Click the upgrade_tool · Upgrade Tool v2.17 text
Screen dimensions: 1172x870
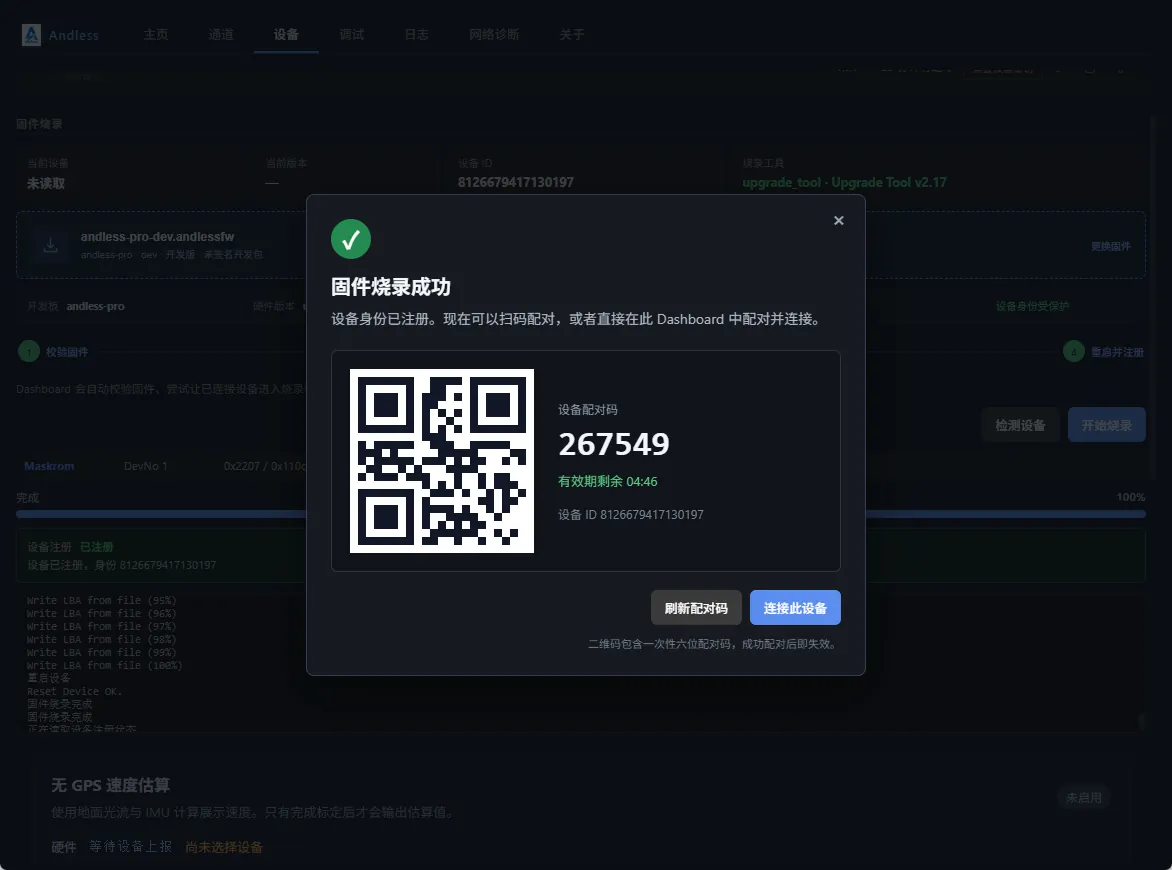845,182
